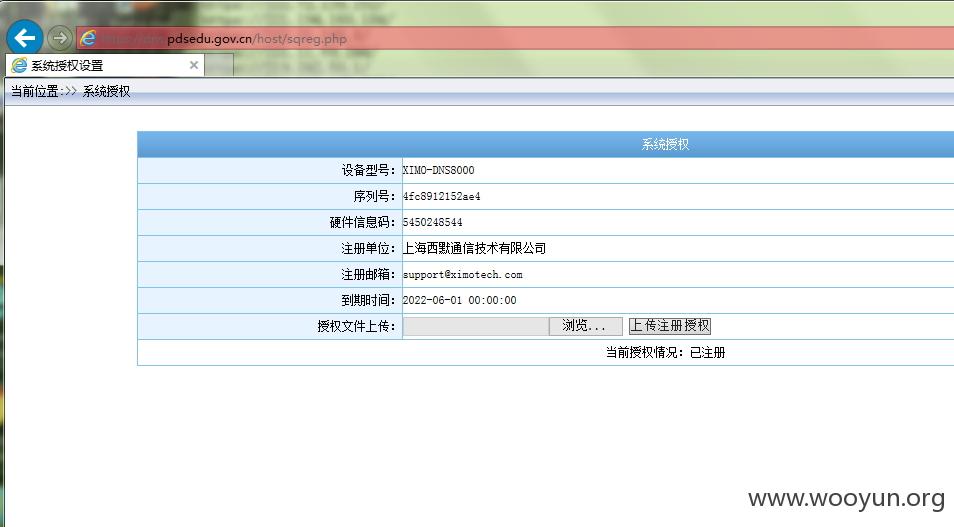Open a new blank tab
954x527 pixels.
(x=219, y=65)
